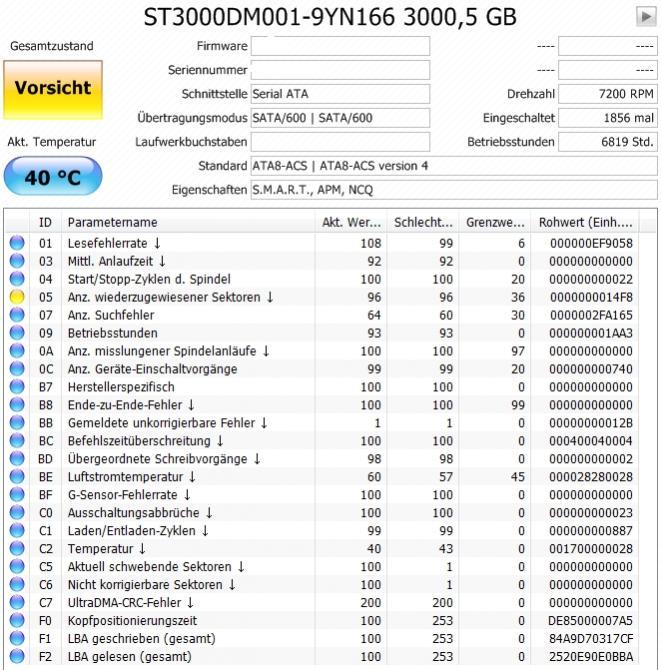The image size is (661, 670).
Task: Click the status icon for Kopfpositionierungszeit
Action: [x=17, y=620]
